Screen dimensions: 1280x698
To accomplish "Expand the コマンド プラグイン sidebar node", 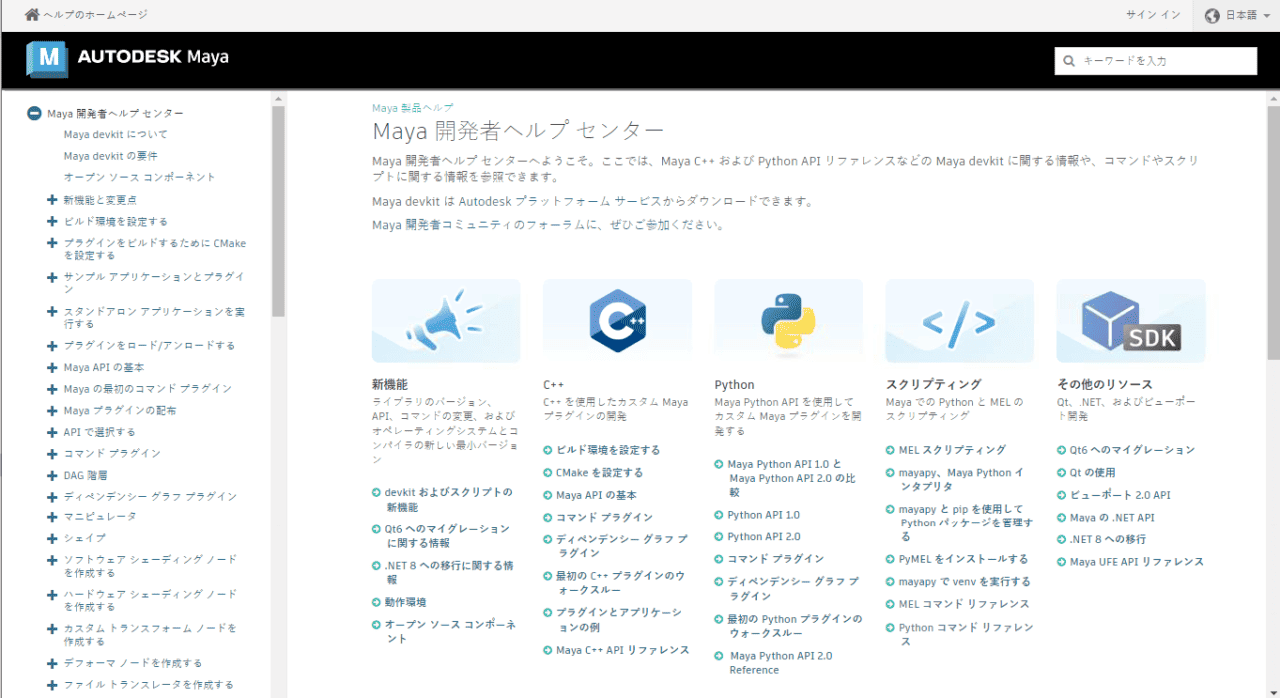I will (x=52, y=453).
